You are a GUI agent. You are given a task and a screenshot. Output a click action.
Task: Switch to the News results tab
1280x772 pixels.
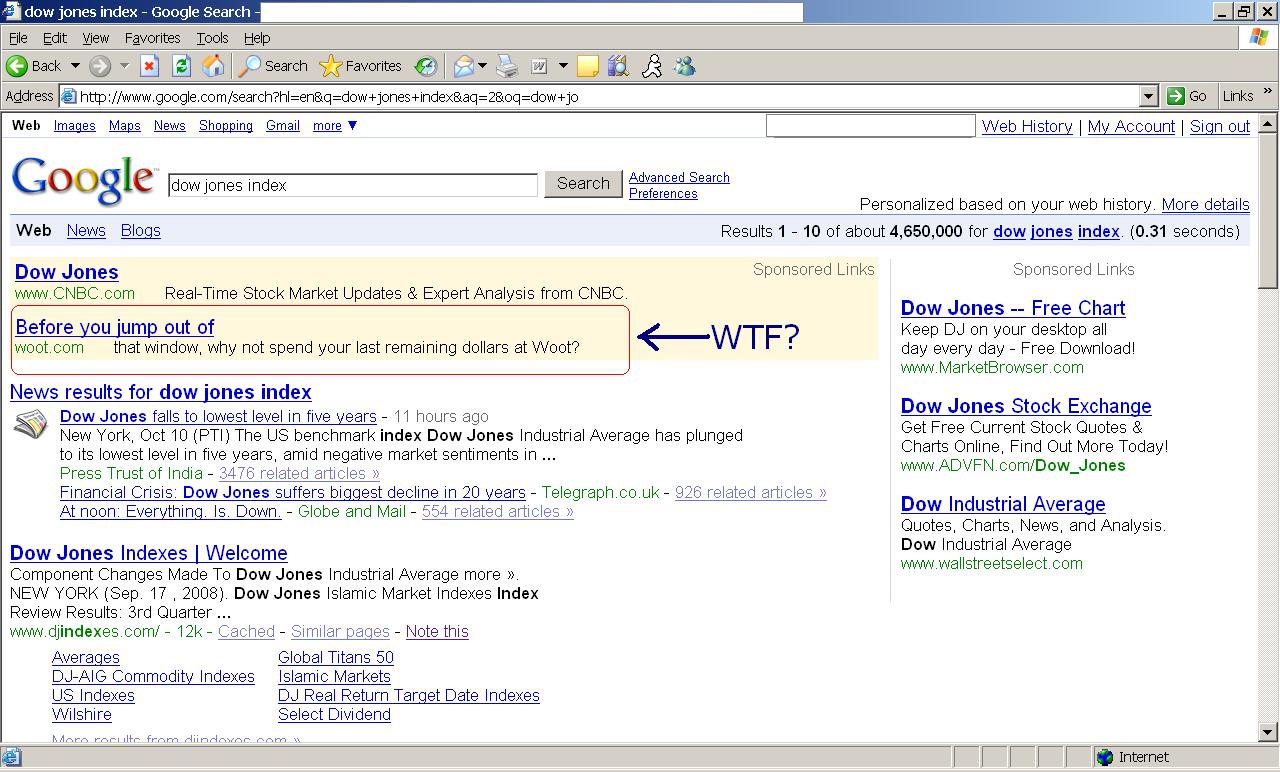tap(86, 230)
